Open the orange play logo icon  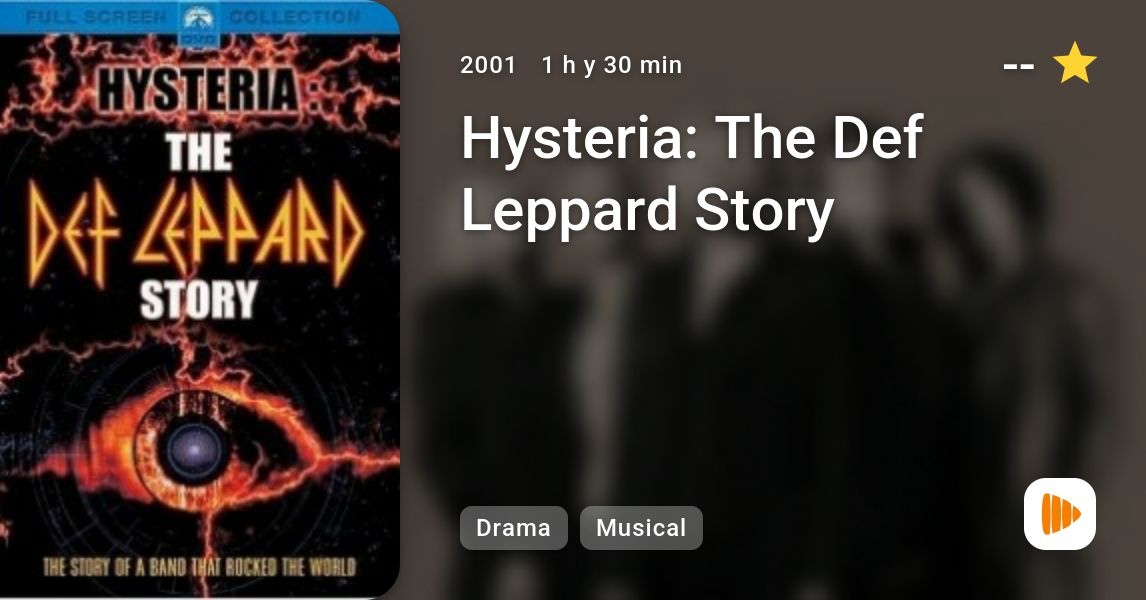tap(1060, 514)
